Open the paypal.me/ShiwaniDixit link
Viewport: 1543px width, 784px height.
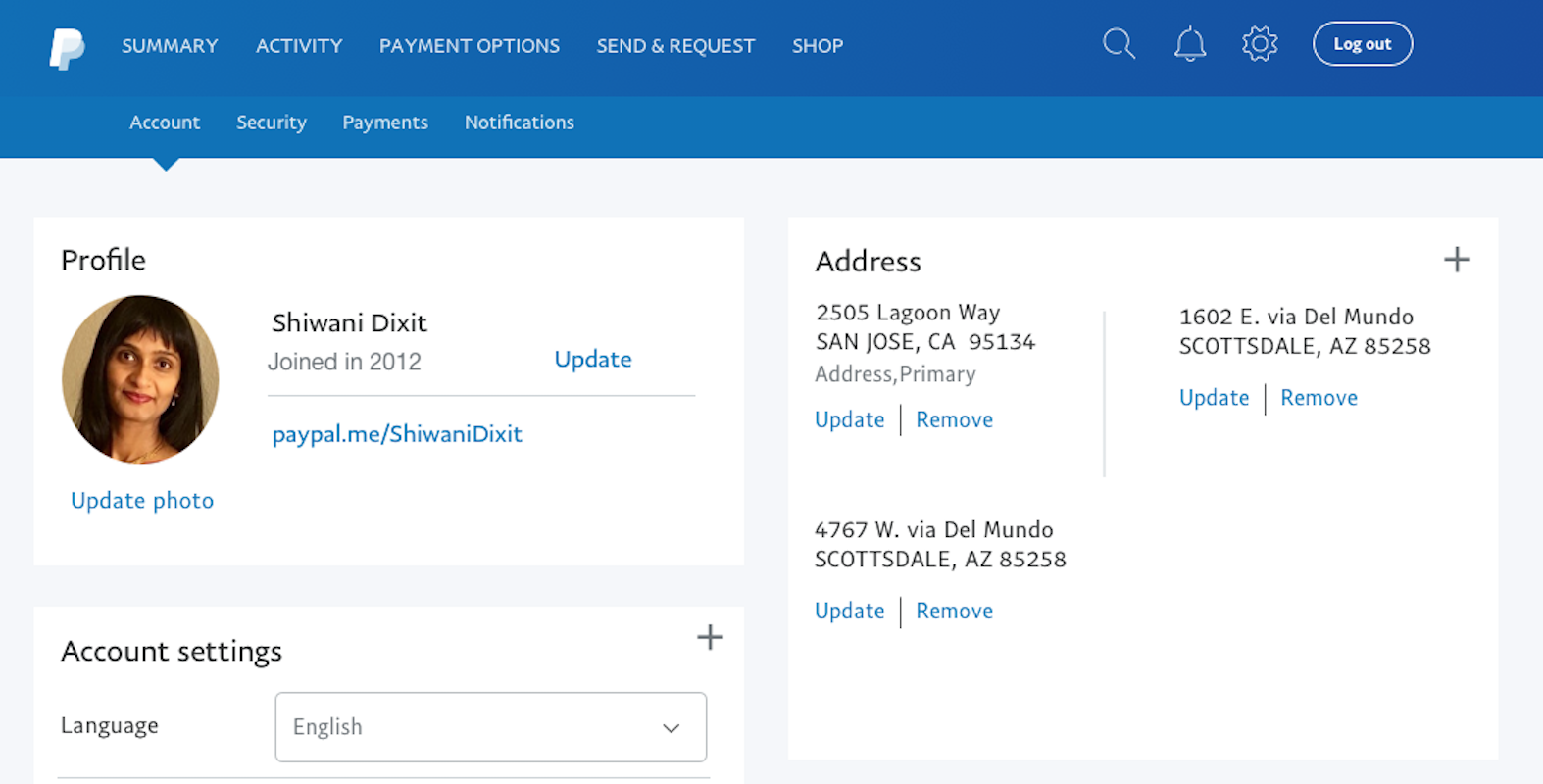pyautogui.click(x=397, y=434)
